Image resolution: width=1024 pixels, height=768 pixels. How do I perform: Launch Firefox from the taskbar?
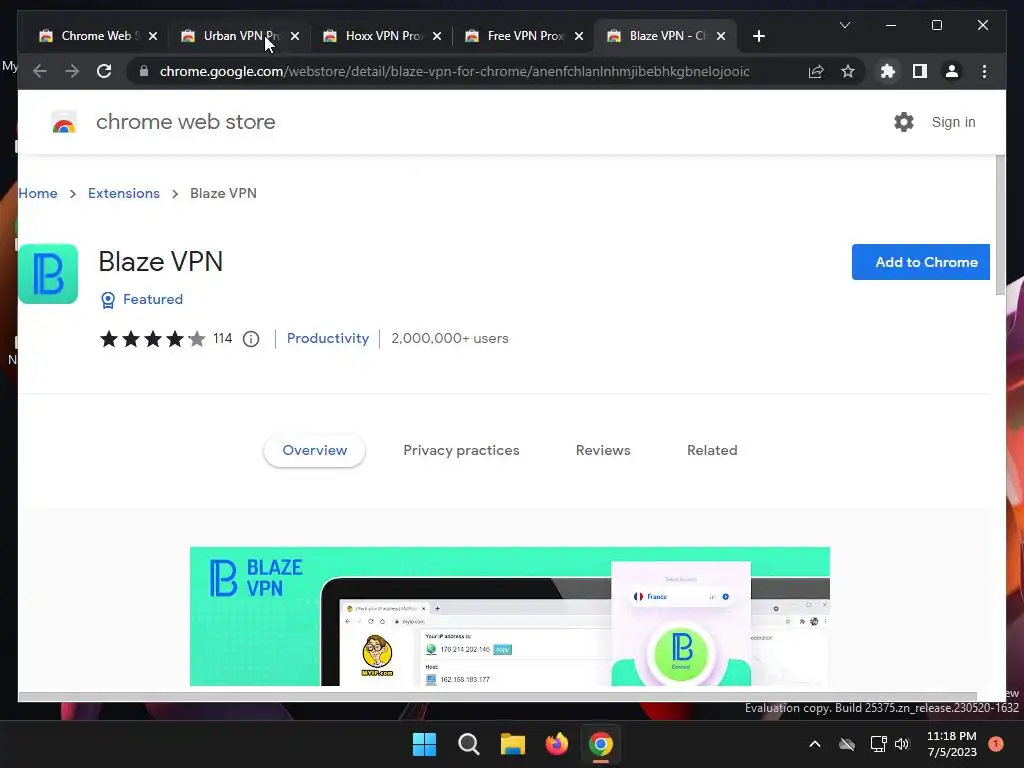556,744
